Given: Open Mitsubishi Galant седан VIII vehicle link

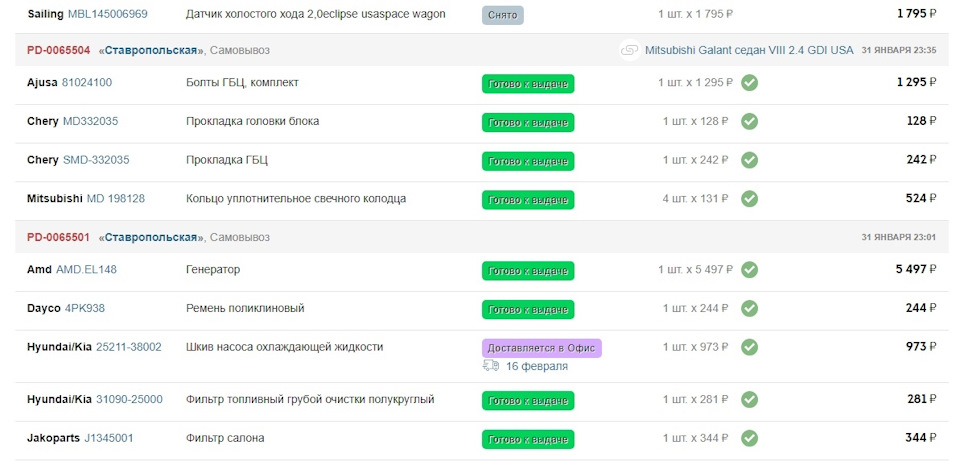Looking at the screenshot, I should [749, 50].
